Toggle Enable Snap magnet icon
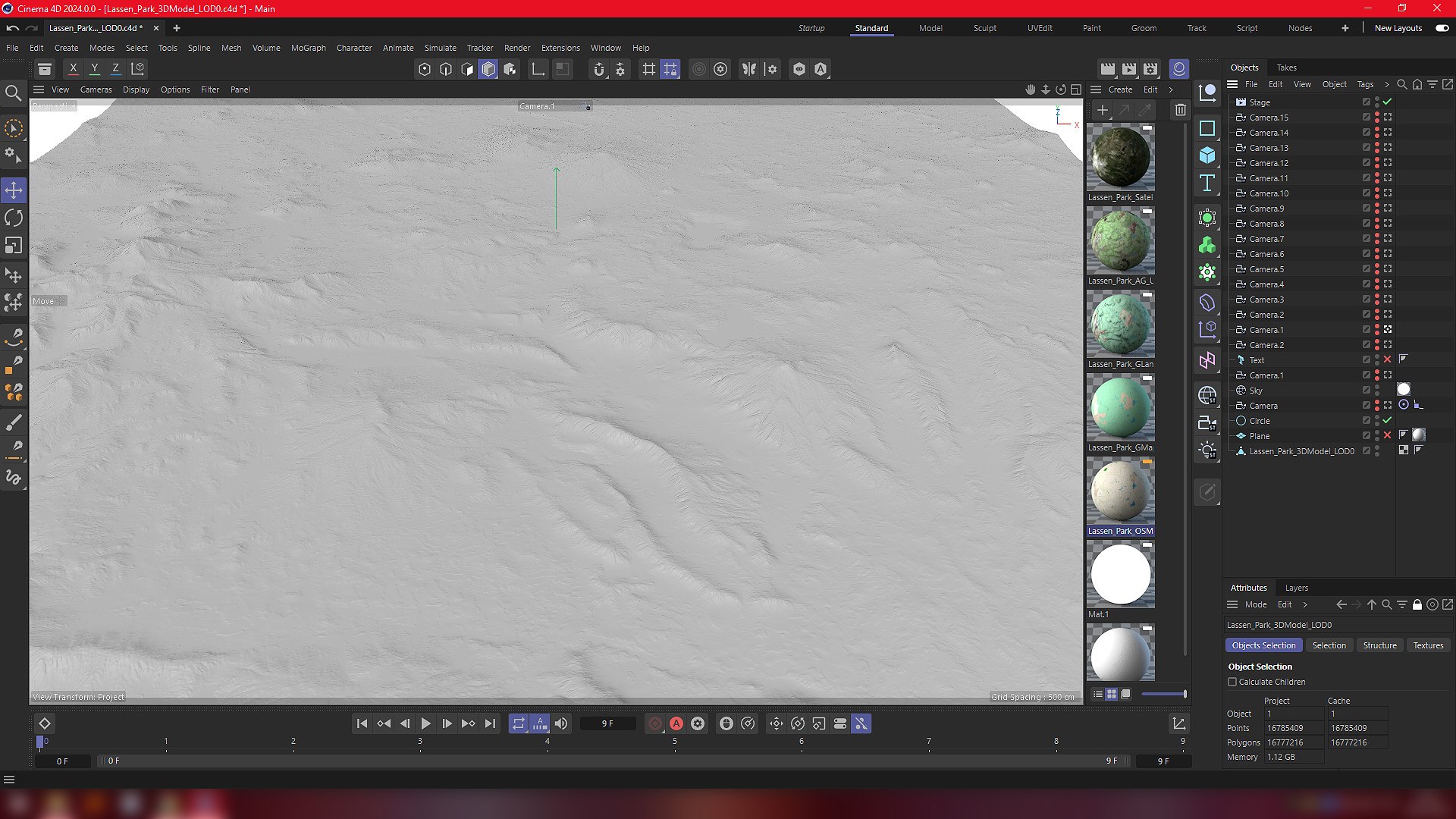Screen dimensions: 1456x819 click(599, 69)
